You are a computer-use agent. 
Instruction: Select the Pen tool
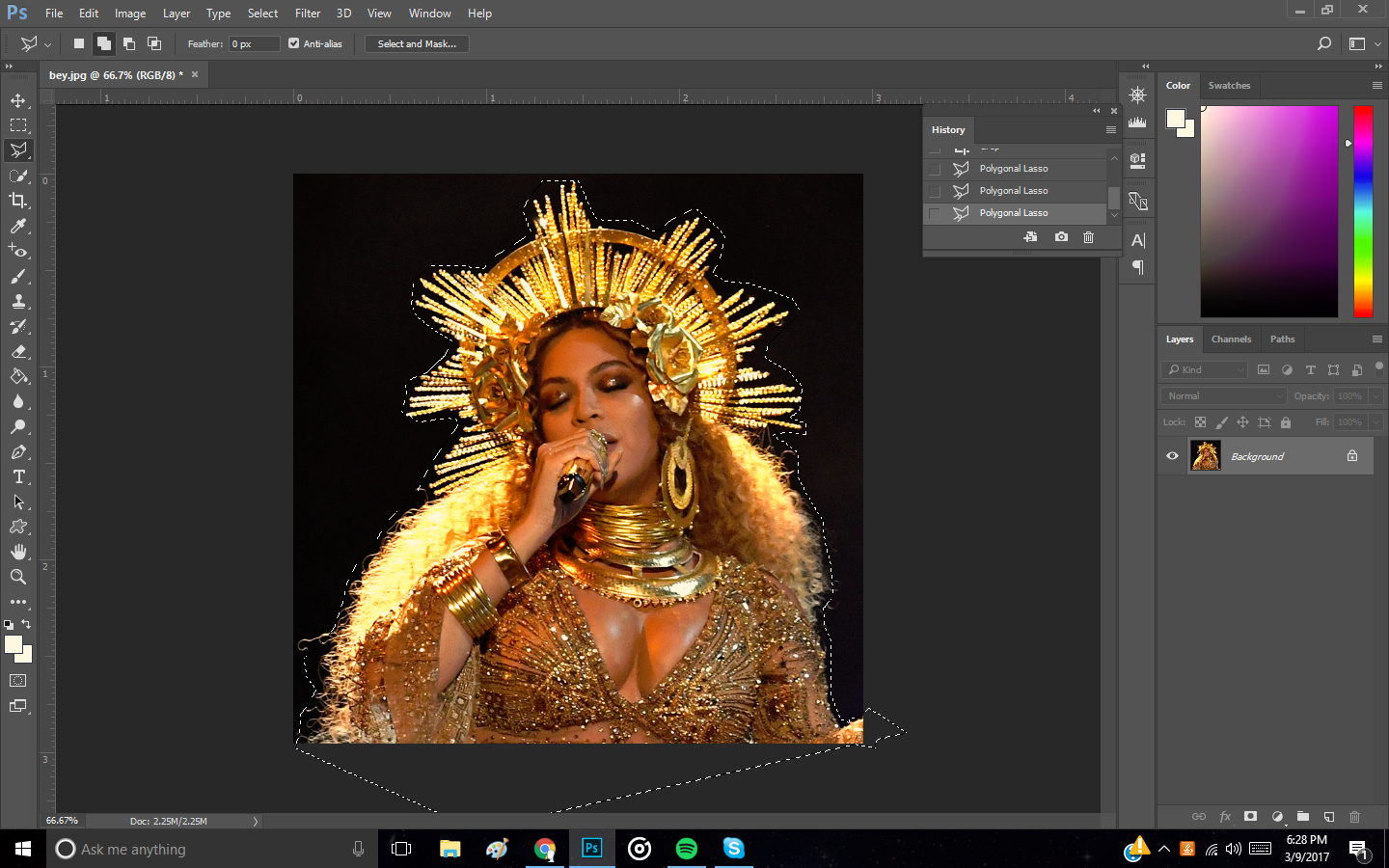point(18,451)
